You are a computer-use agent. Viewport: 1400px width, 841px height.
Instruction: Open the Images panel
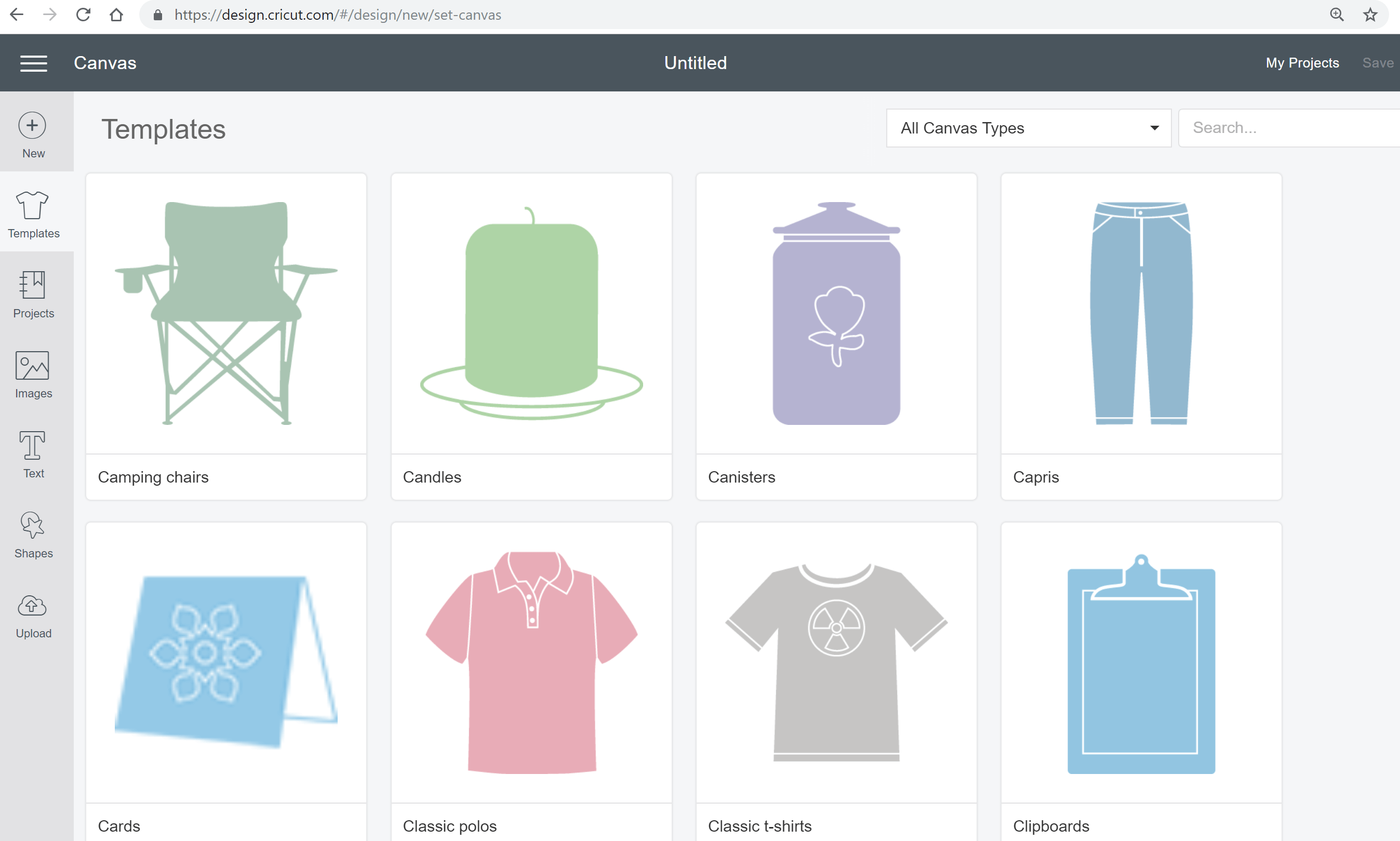pos(33,375)
